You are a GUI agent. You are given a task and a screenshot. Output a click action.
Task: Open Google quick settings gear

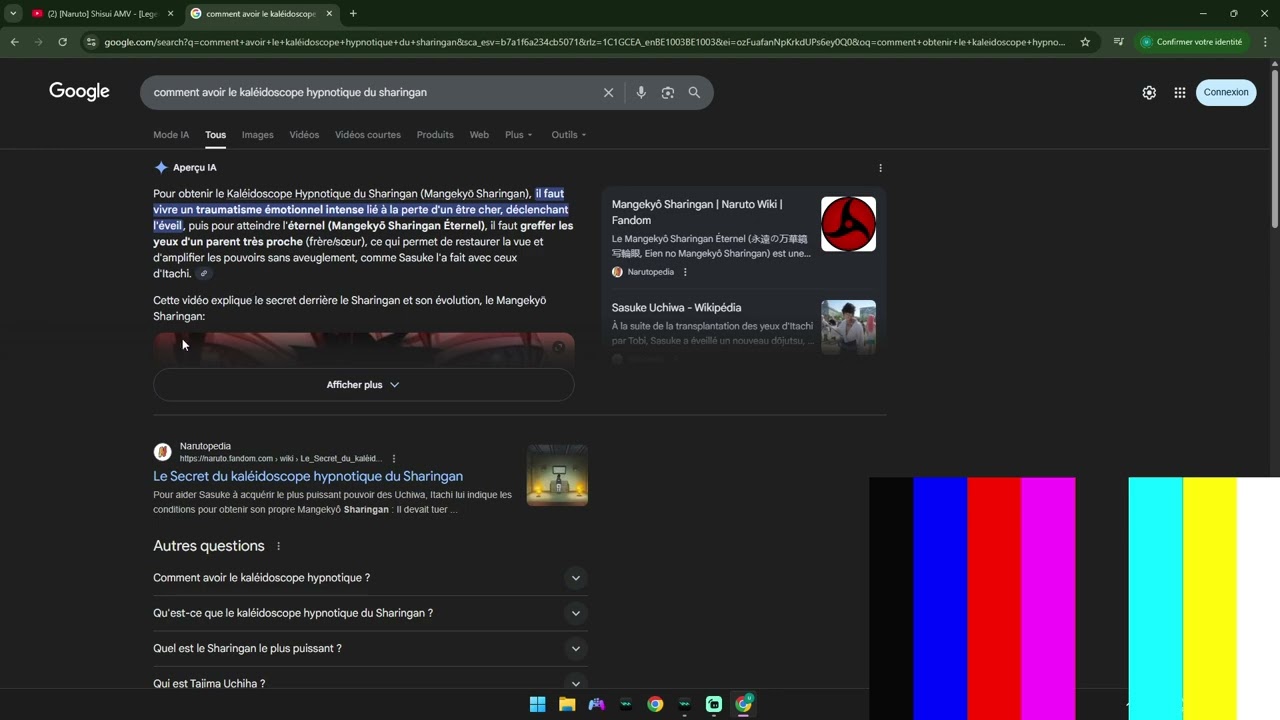pyautogui.click(x=1149, y=92)
